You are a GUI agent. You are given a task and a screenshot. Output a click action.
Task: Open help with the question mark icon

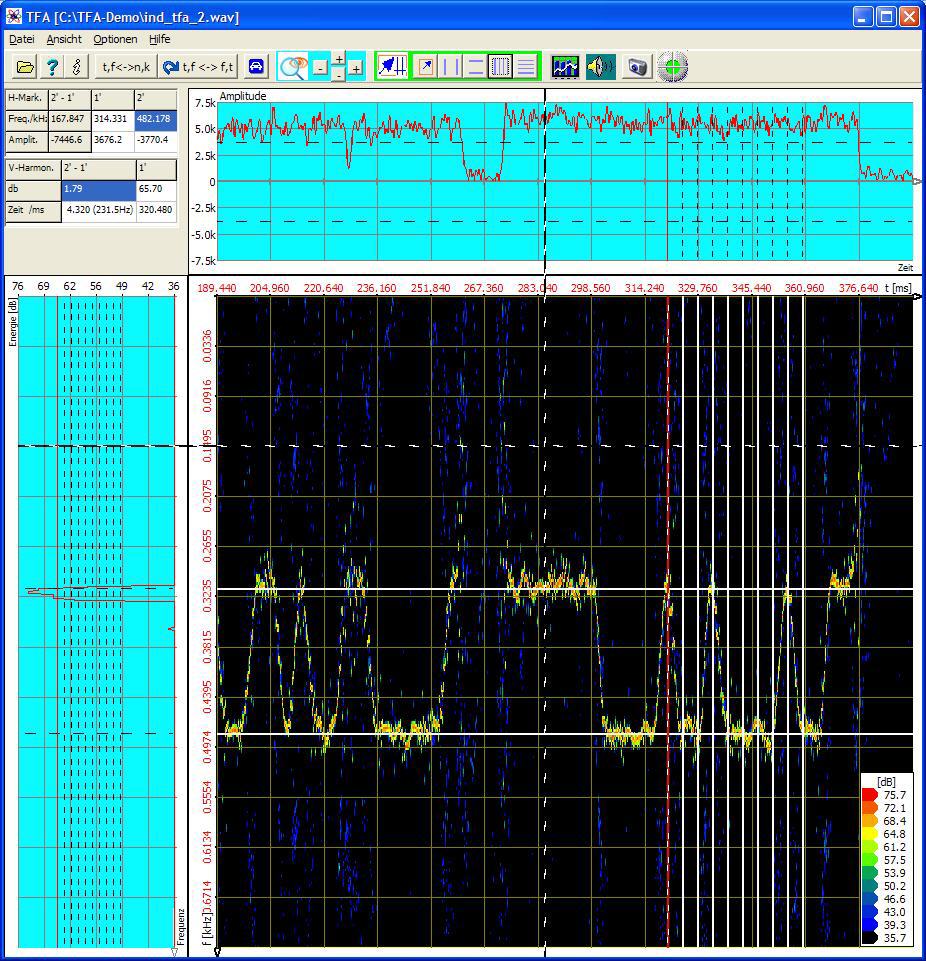[52, 67]
